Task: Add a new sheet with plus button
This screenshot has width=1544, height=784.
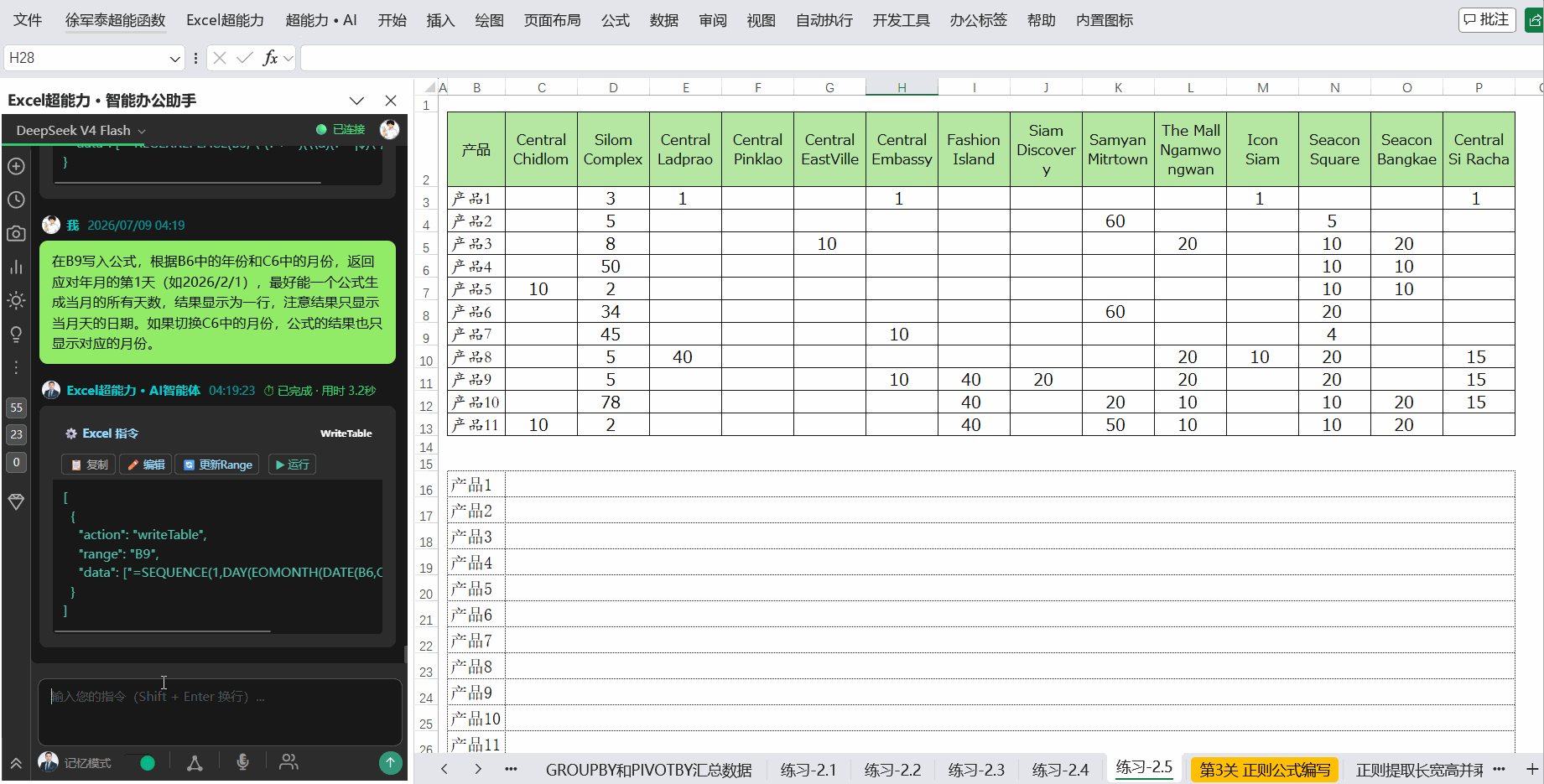Action: pos(1532,769)
